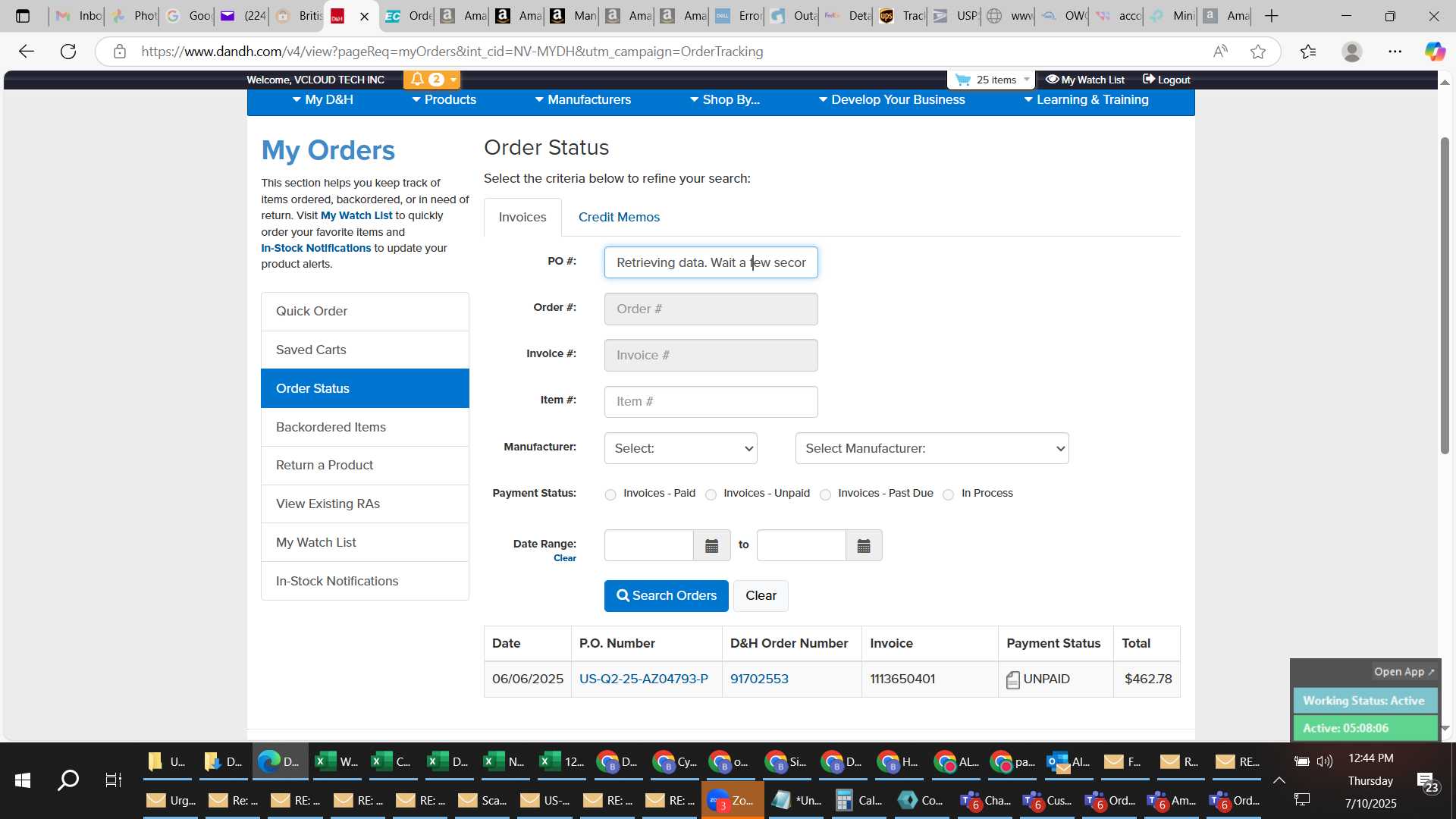Open PO link US-Q2-25-AZ04793-P
The height and width of the screenshot is (819, 1456).
click(643, 679)
